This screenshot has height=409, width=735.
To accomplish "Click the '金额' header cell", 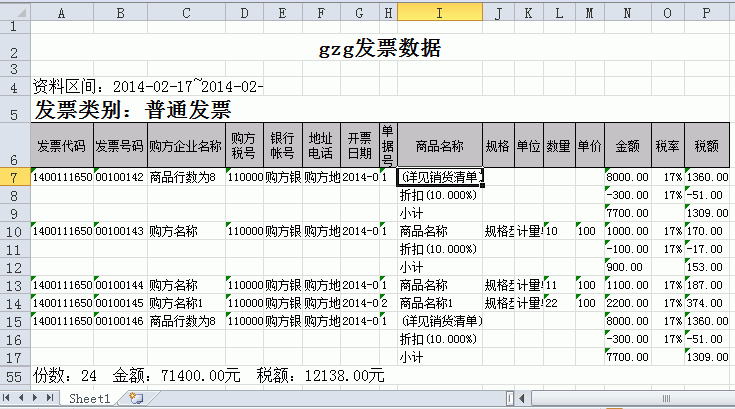I will tap(628, 146).
